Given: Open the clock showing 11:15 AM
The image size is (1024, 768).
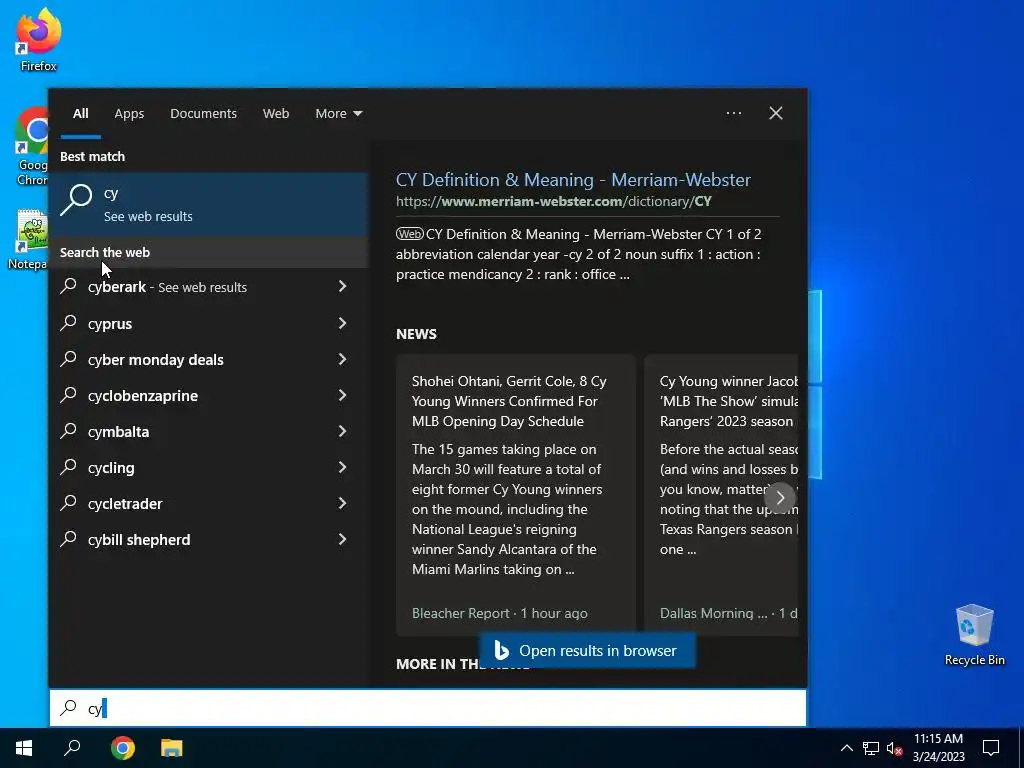Looking at the screenshot, I should 938,748.
